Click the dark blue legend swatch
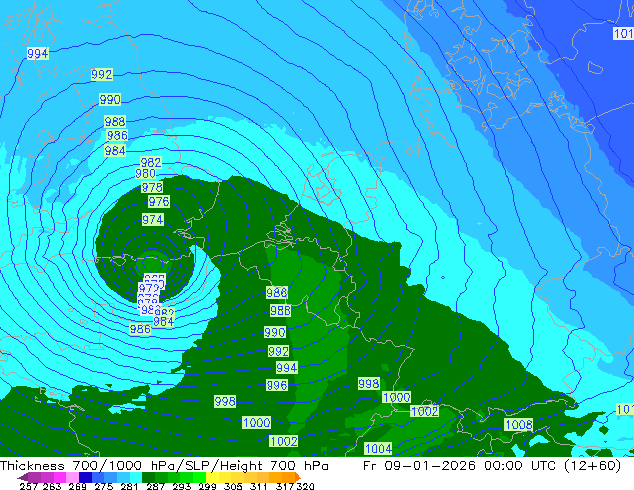This screenshot has height=490, width=634. 85,477
